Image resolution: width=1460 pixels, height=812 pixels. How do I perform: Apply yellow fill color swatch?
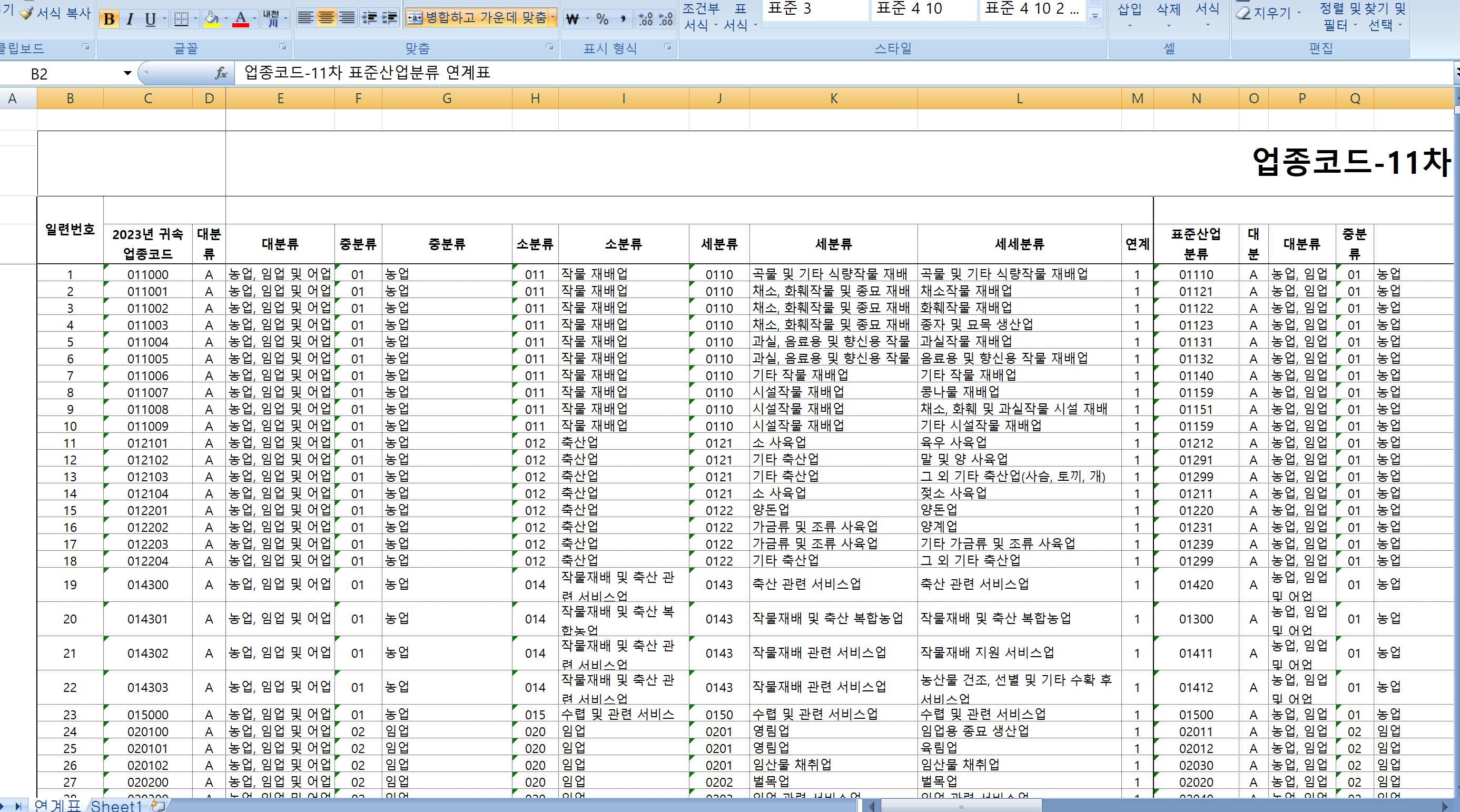(x=211, y=19)
